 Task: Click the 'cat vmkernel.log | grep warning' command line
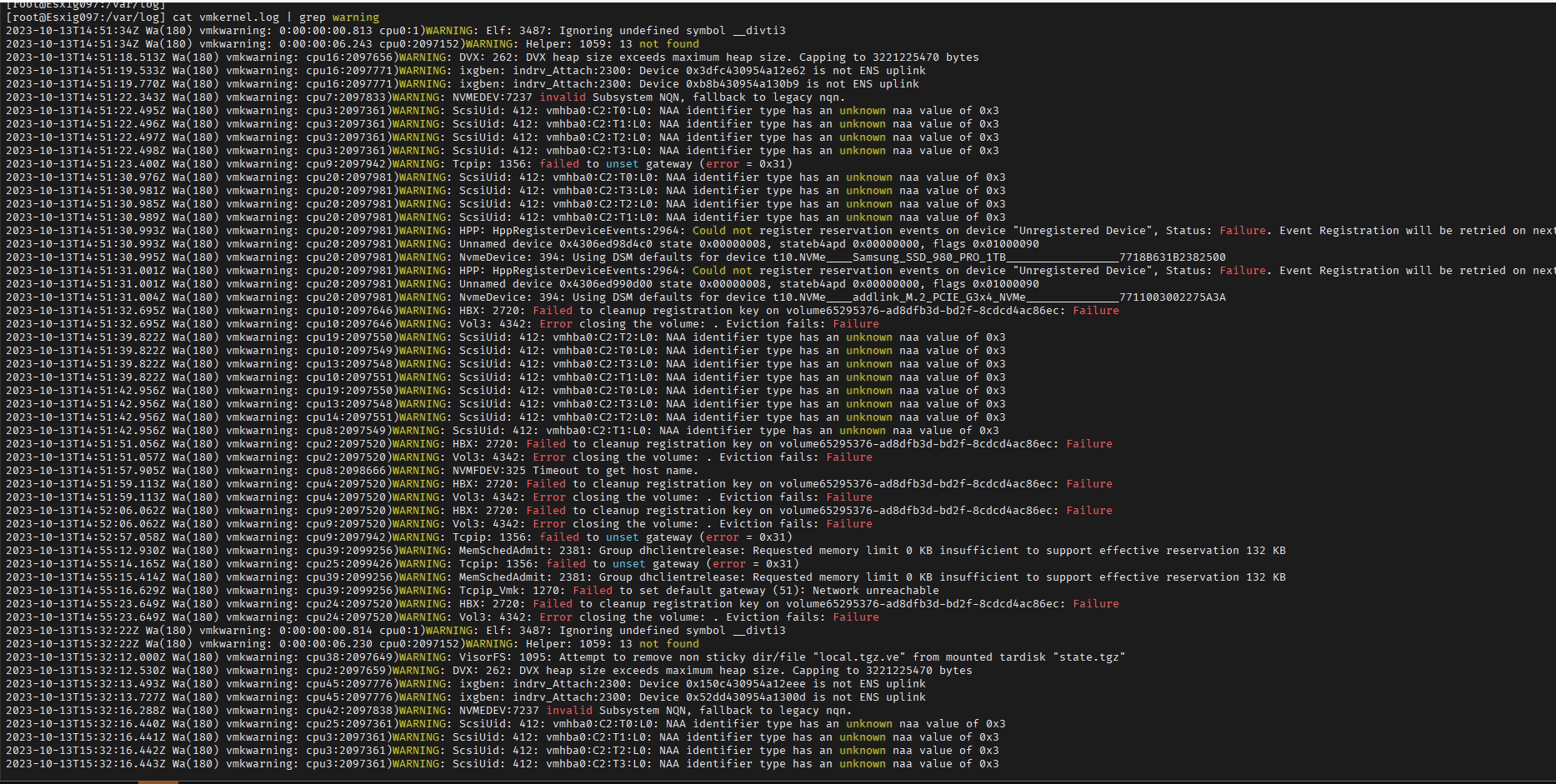pyautogui.click(x=193, y=17)
